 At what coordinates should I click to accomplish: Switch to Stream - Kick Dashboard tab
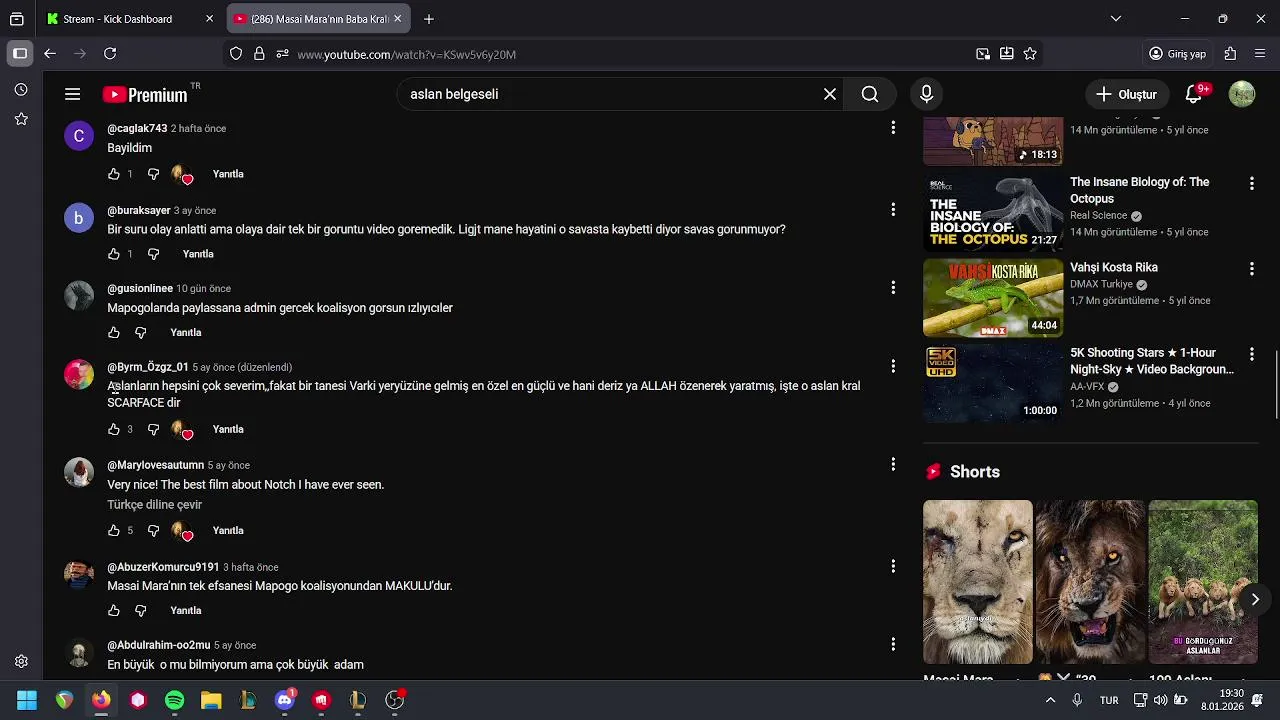pyautogui.click(x=131, y=19)
